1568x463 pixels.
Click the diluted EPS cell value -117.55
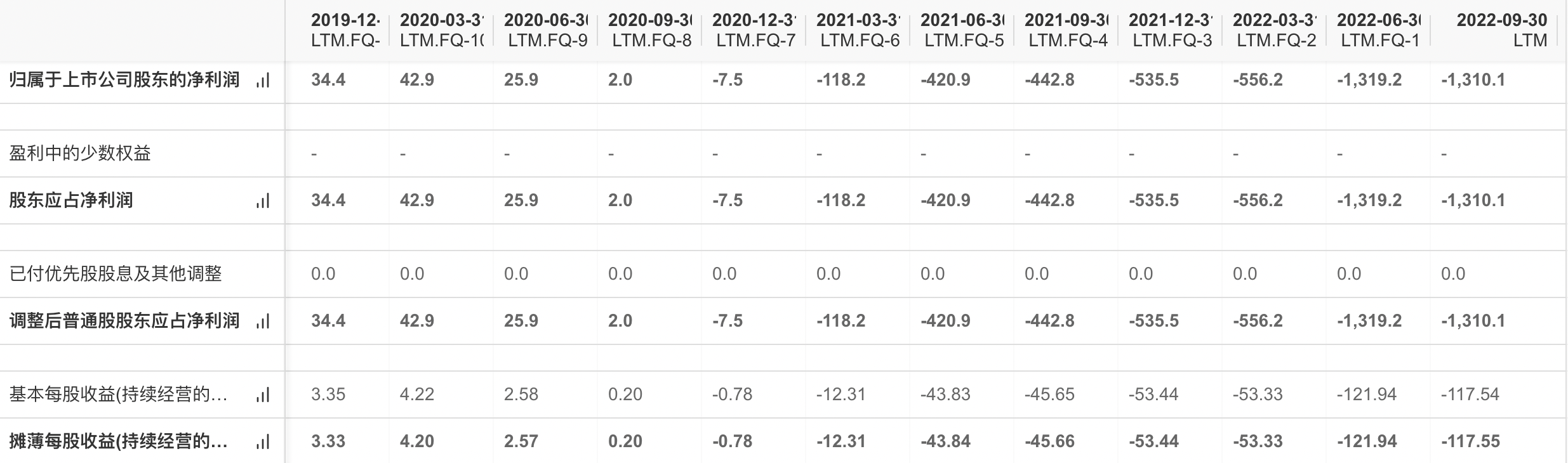tap(1470, 441)
